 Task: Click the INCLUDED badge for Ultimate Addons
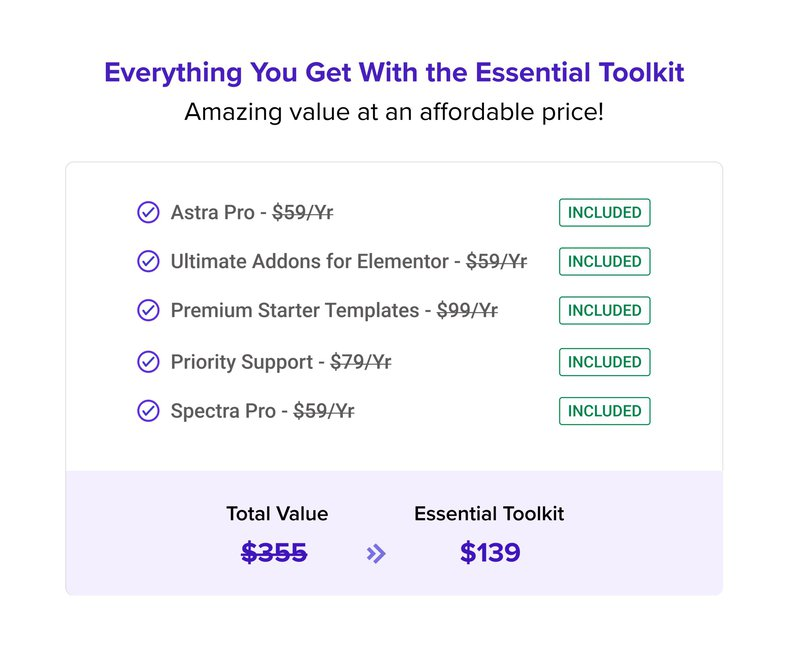pyautogui.click(x=605, y=261)
